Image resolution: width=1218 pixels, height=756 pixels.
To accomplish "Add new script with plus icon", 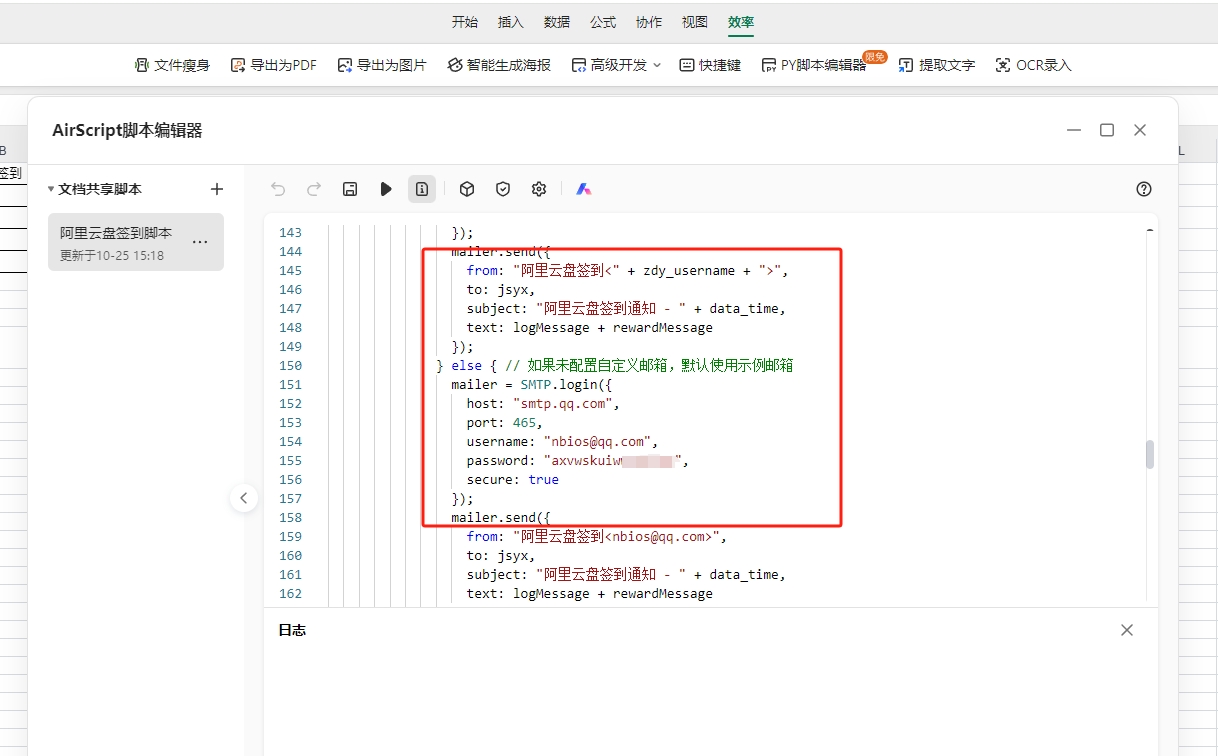I will pyautogui.click(x=217, y=189).
